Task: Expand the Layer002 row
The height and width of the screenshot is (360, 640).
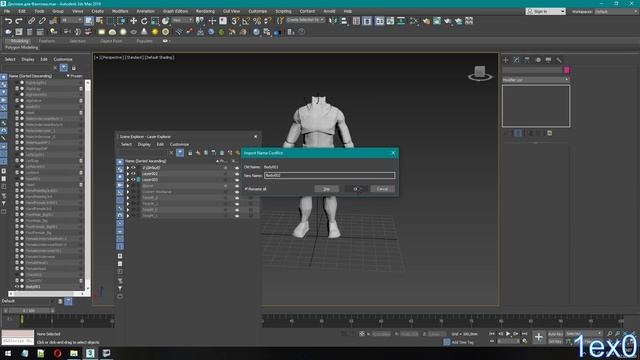Action: [128, 173]
